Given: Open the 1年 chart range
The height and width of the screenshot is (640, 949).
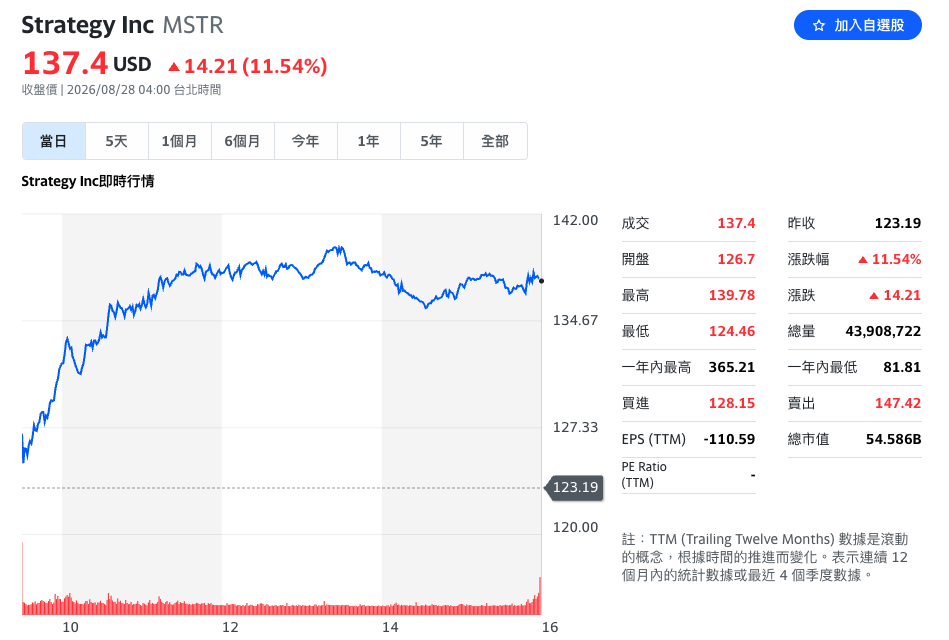Looking at the screenshot, I should (369, 141).
